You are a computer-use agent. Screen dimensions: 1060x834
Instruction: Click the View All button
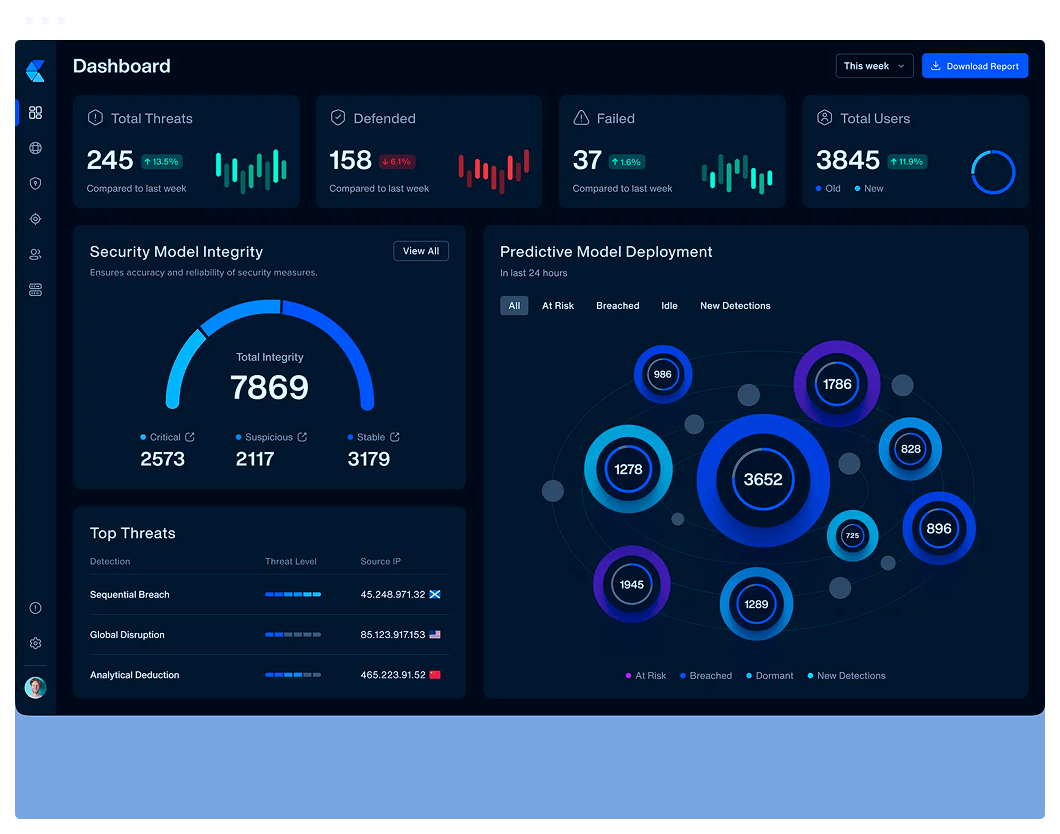pos(420,251)
